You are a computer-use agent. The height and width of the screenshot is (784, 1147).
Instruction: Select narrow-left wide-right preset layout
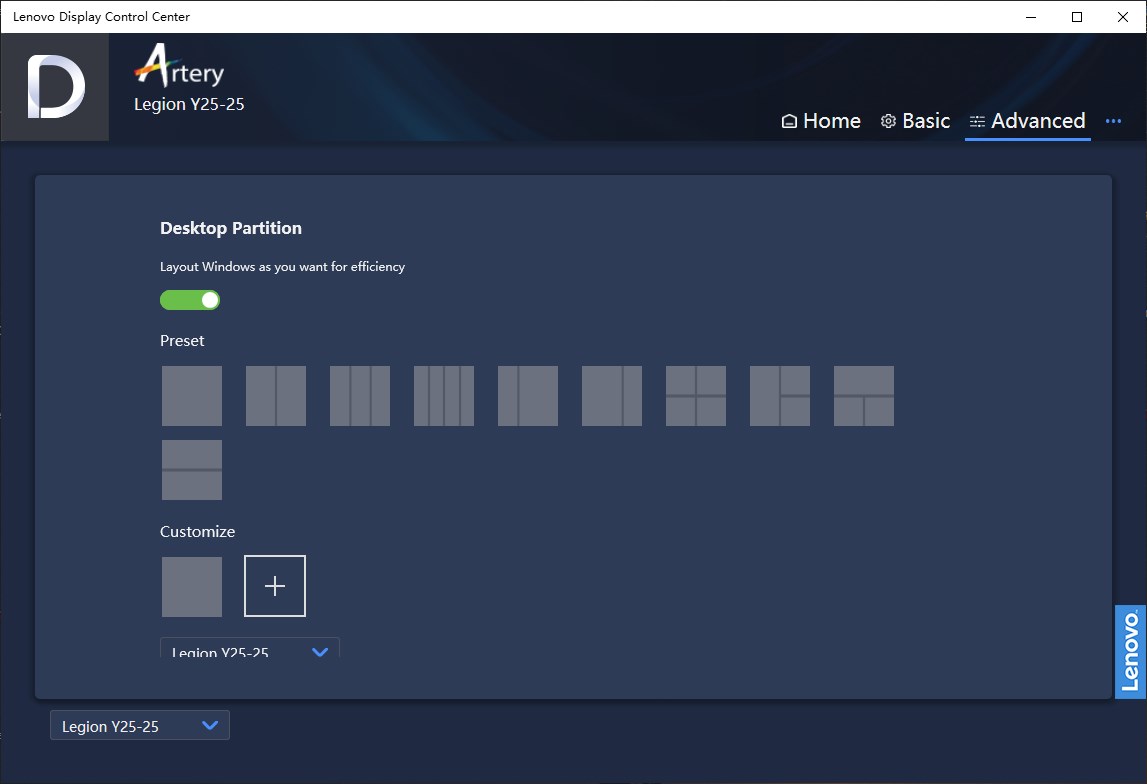(528, 396)
